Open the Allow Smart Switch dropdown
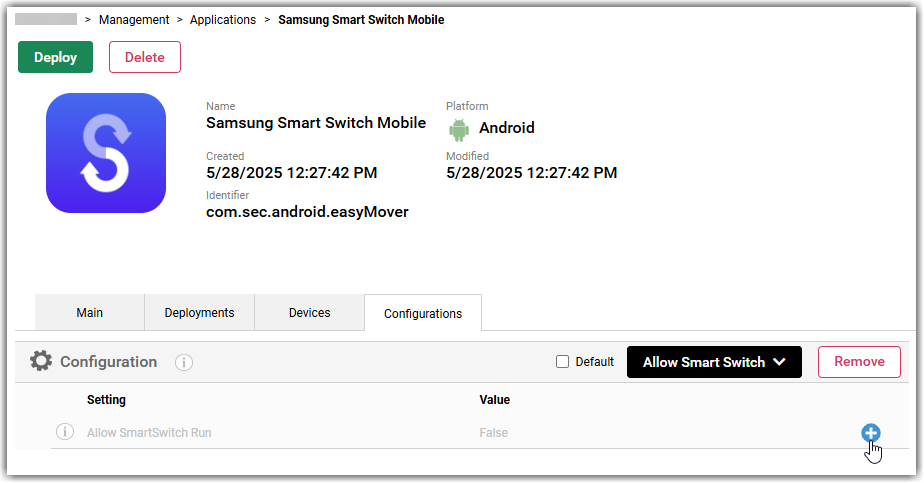 [x=714, y=362]
